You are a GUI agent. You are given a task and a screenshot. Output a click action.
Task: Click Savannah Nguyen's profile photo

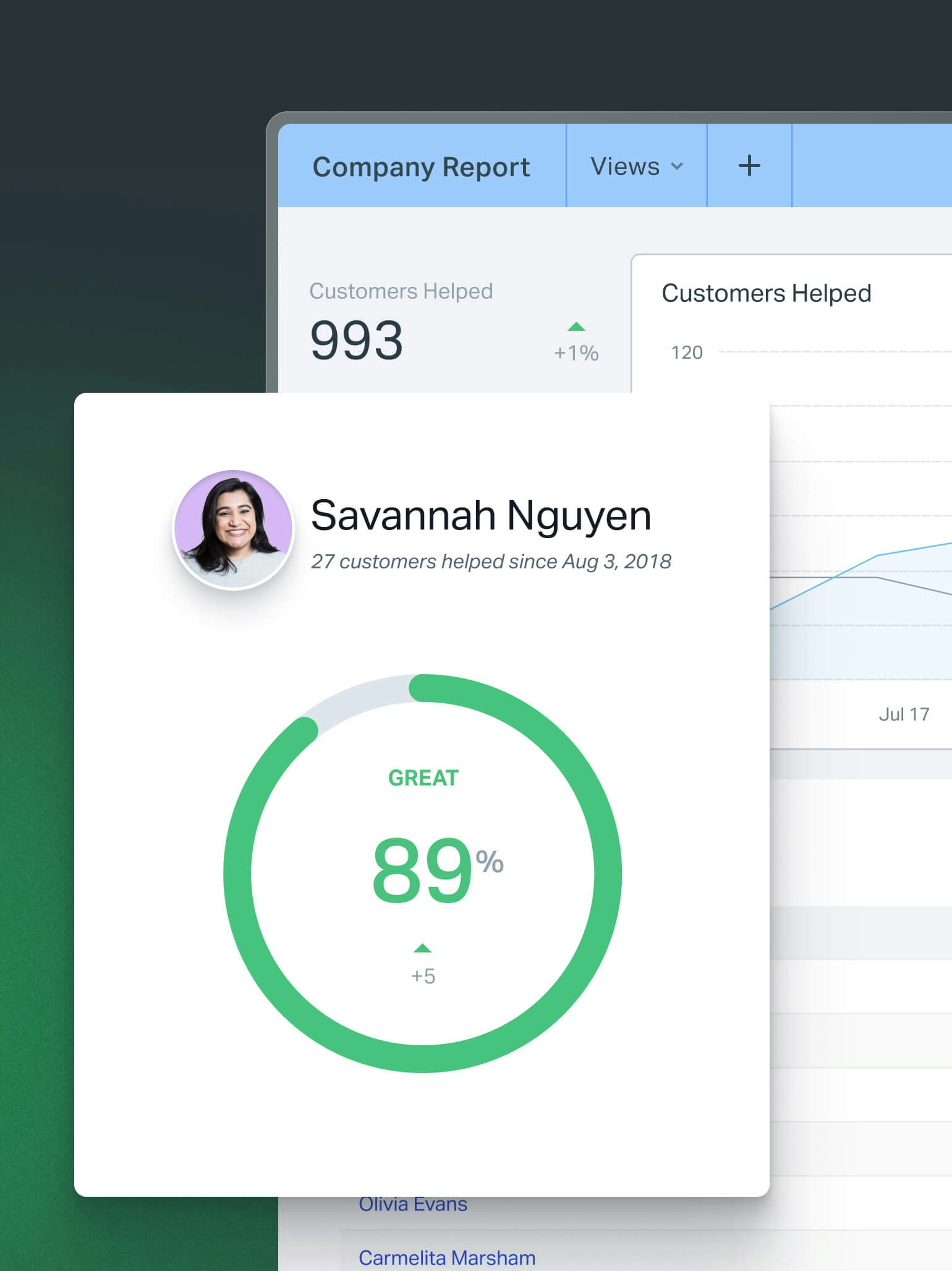coord(233,529)
